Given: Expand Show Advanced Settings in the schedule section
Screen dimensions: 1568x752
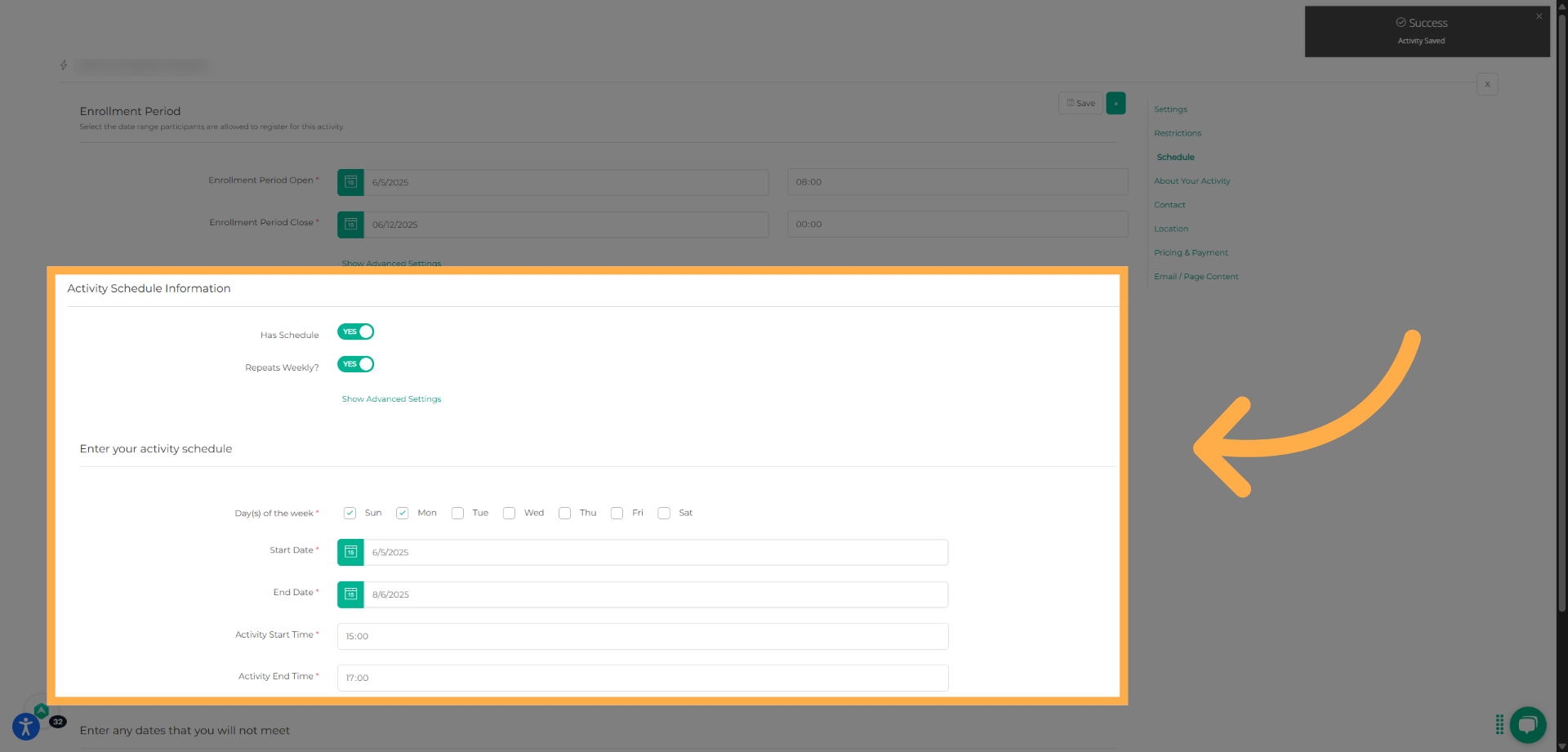Looking at the screenshot, I should pyautogui.click(x=391, y=398).
